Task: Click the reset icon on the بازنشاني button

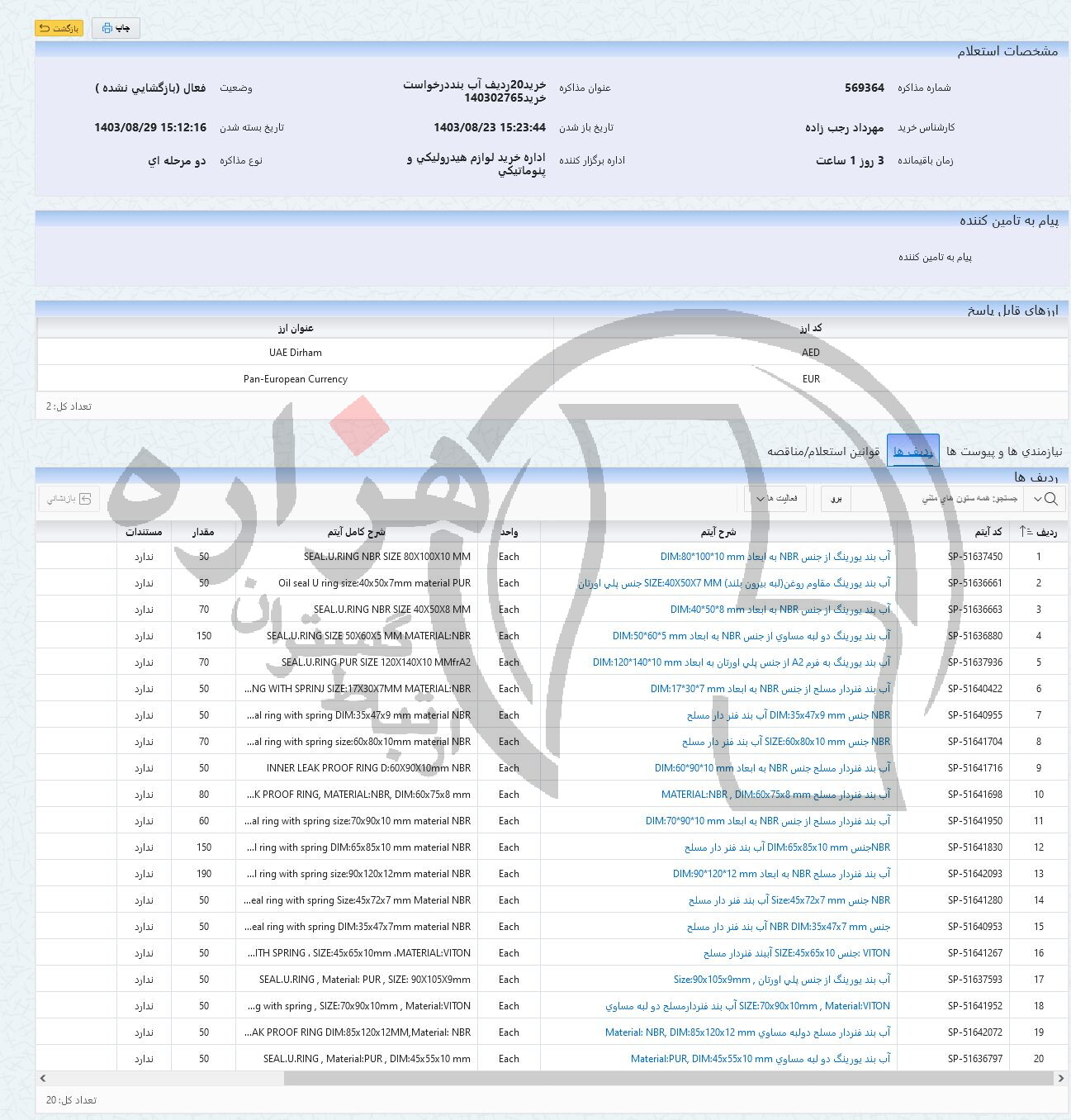Action: [x=84, y=499]
